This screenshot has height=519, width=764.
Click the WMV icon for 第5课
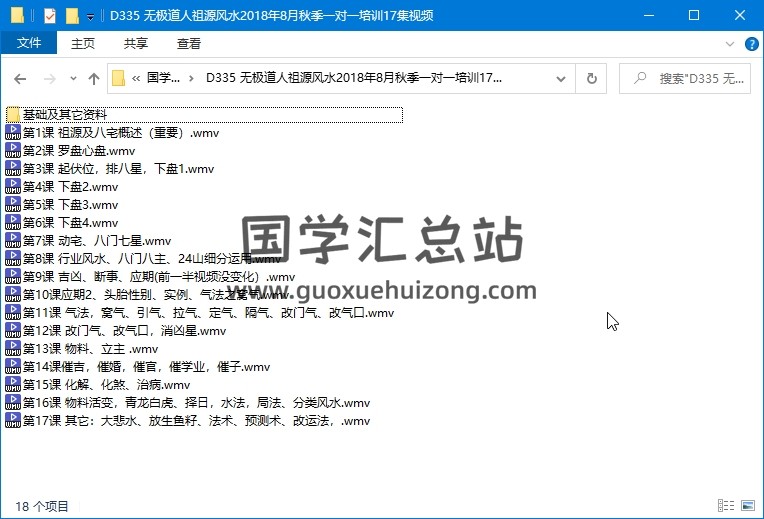[13, 205]
